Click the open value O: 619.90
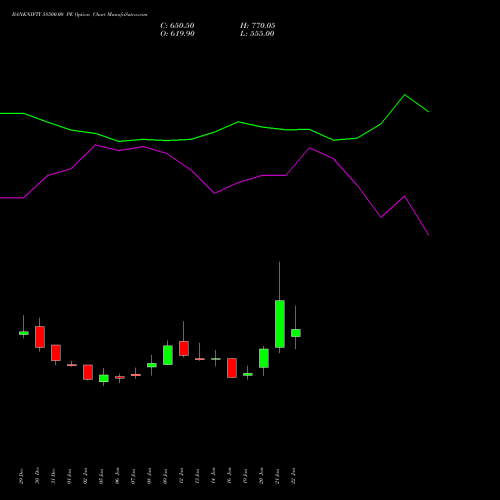 pos(177,34)
